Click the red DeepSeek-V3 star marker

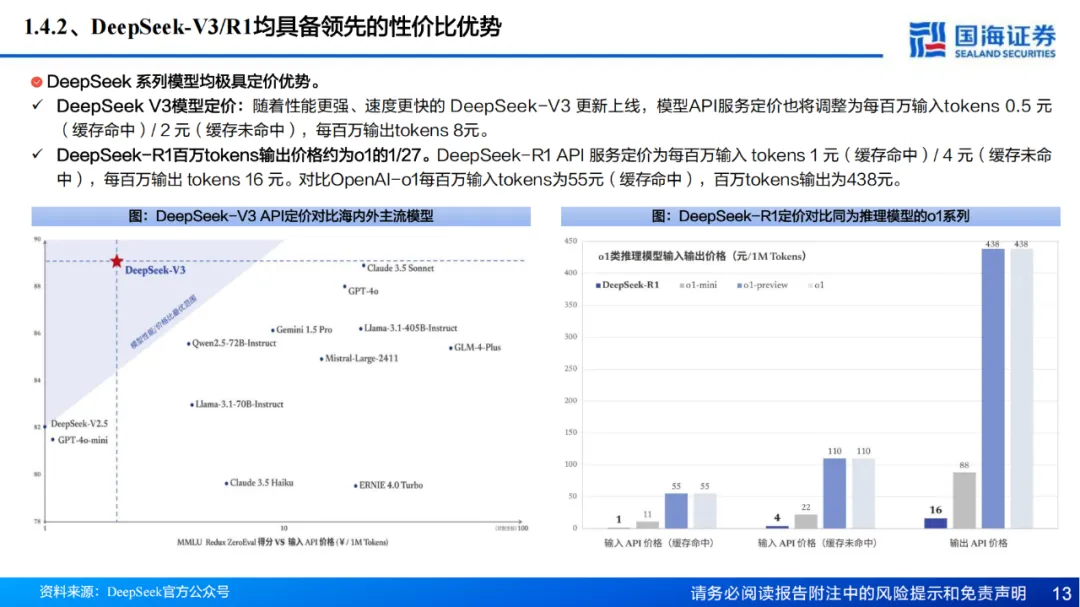[116, 261]
